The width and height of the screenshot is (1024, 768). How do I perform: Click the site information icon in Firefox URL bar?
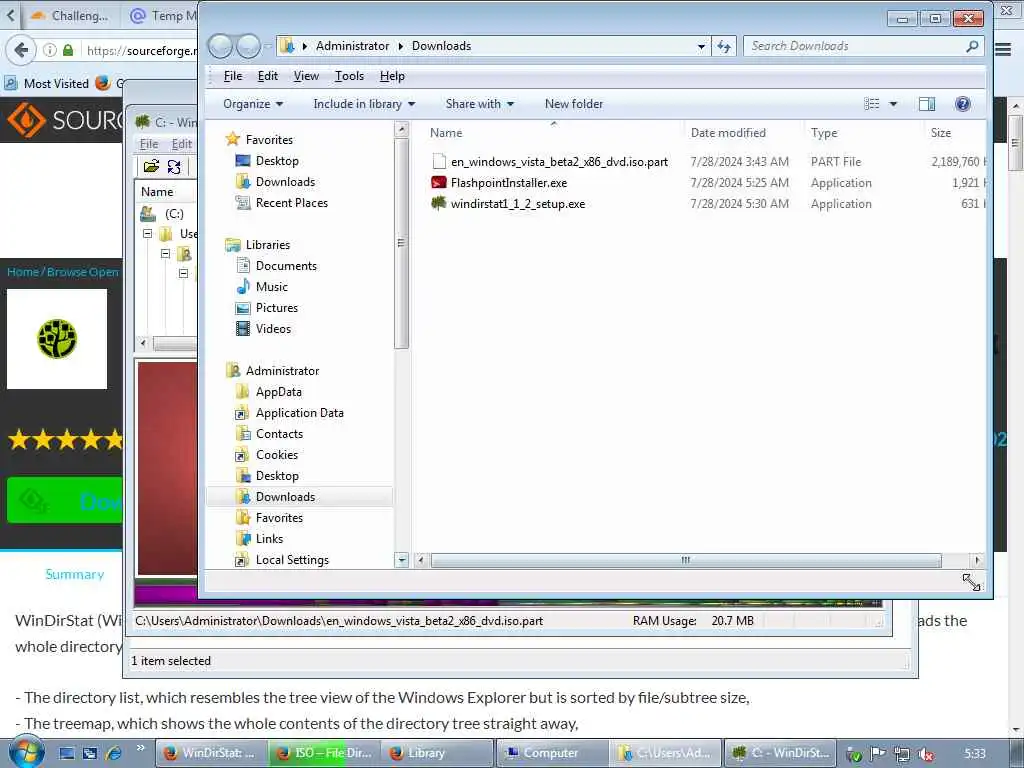point(50,50)
